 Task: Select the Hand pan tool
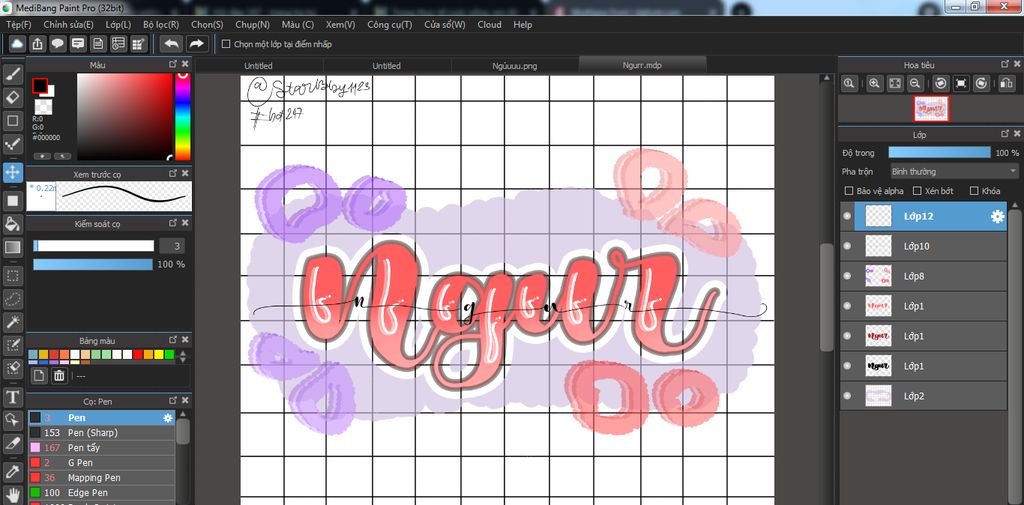[12, 493]
